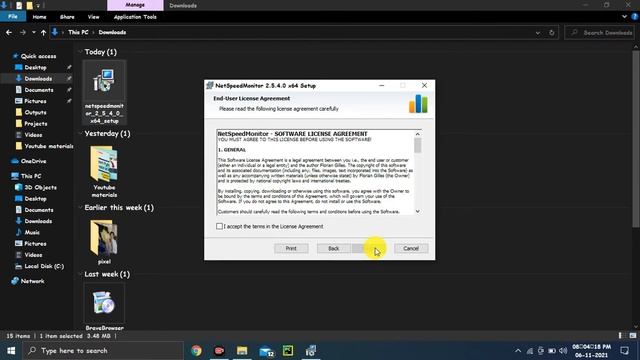640x360 pixels.
Task: Open the Projects folder in sidebar
Action: (36, 123)
